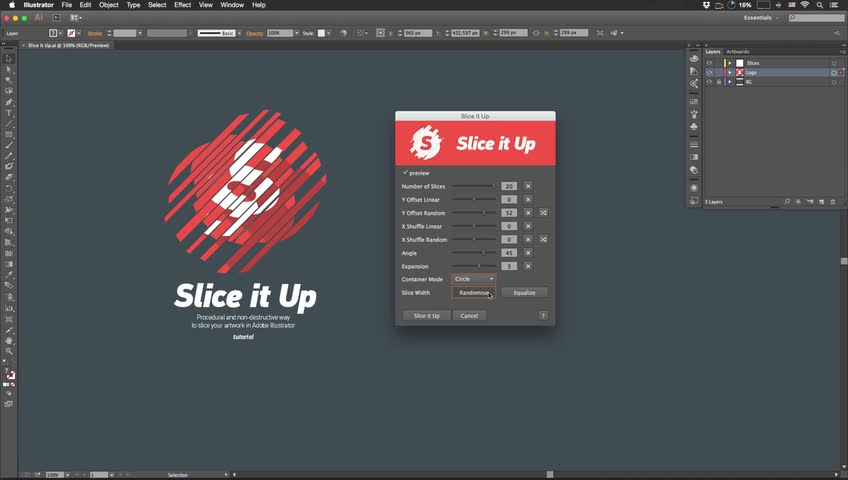Click the shuffle icon beside Y Offset Random
848x480 pixels.
tap(543, 213)
